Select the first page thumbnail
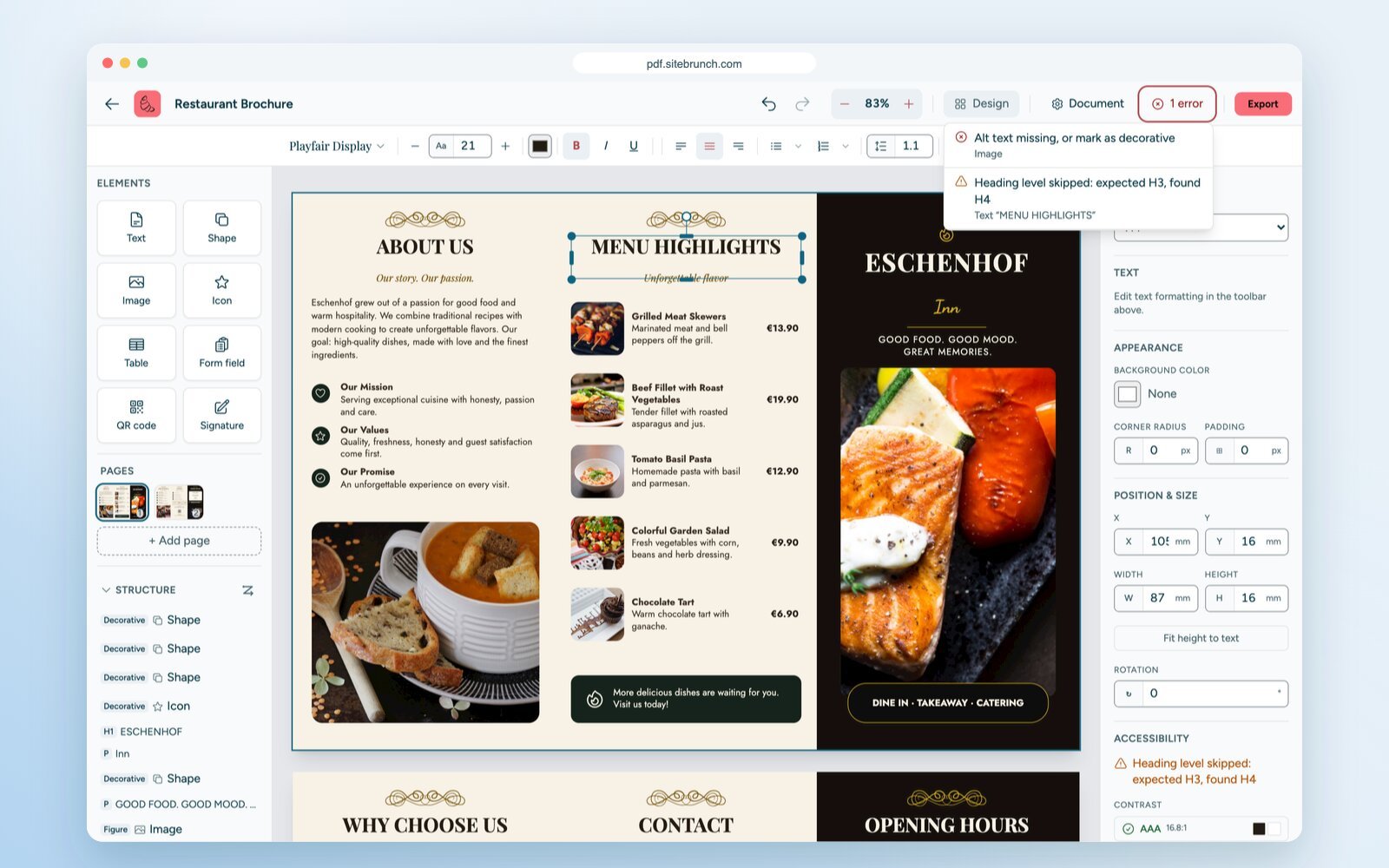This screenshot has height=868, width=1389. 122,502
